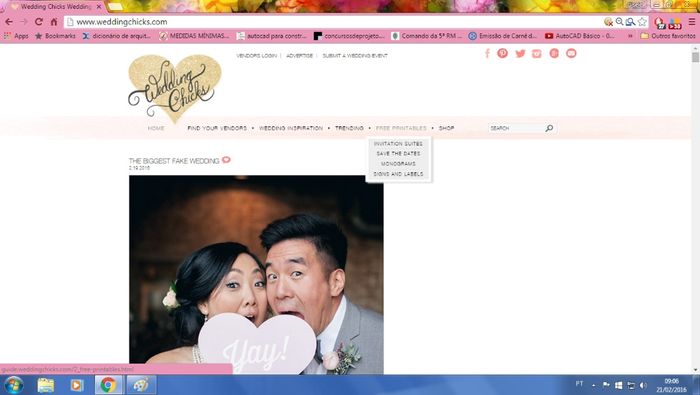Viewport: 700px width, 395px height.
Task: Click the site search text field
Action: pos(516,128)
